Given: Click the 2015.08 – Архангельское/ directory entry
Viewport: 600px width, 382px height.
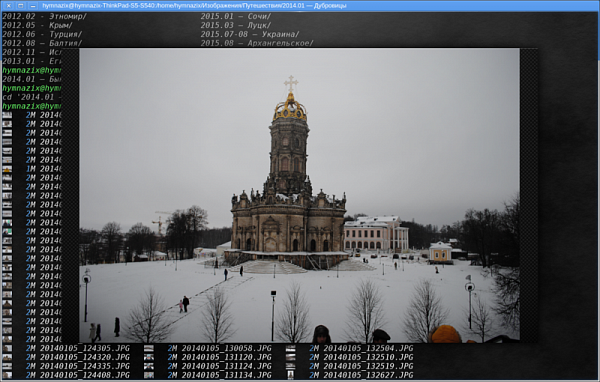Looking at the screenshot, I should pyautogui.click(x=257, y=43).
